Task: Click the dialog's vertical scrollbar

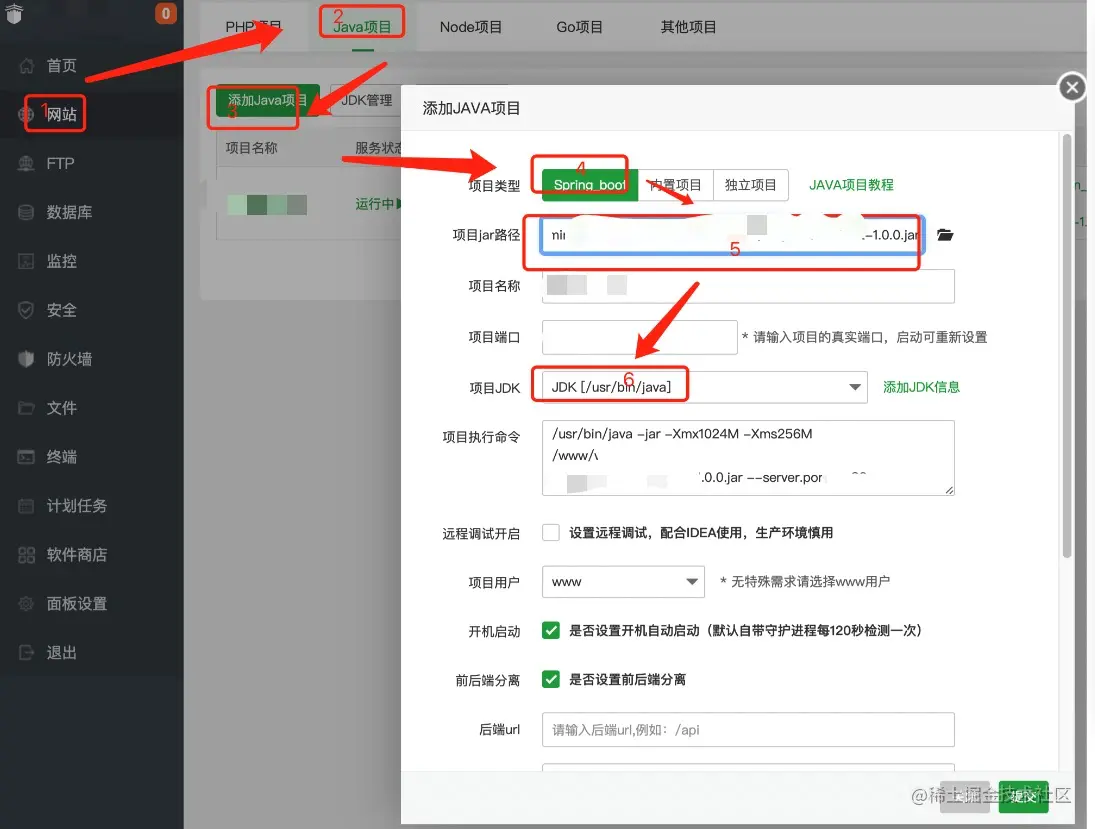Action: [1066, 346]
